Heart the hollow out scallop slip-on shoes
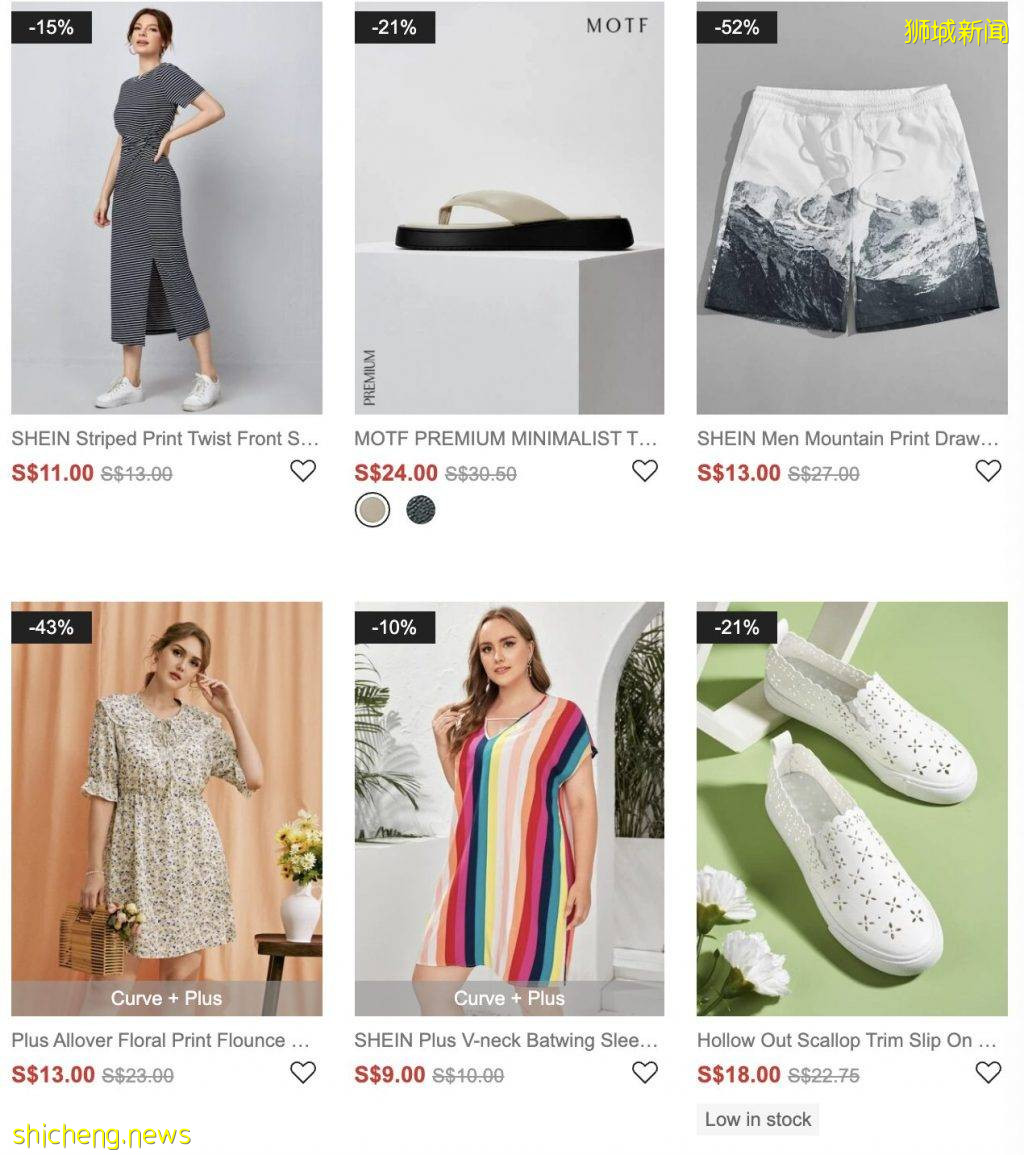The height and width of the screenshot is (1155, 1024). 988,1072
